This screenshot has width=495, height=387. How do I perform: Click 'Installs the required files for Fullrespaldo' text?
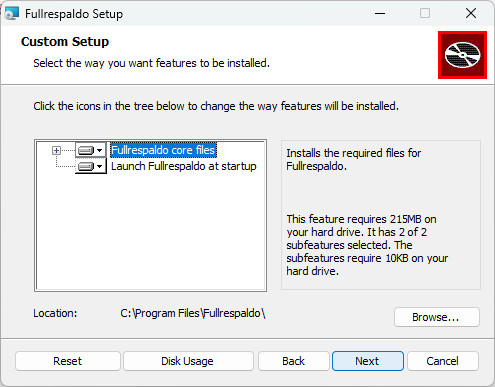click(x=354, y=159)
